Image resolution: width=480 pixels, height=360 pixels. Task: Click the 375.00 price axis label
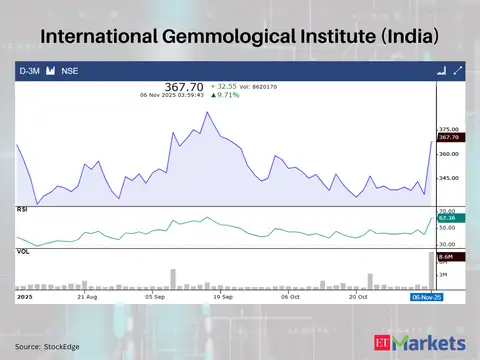[x=449, y=129]
